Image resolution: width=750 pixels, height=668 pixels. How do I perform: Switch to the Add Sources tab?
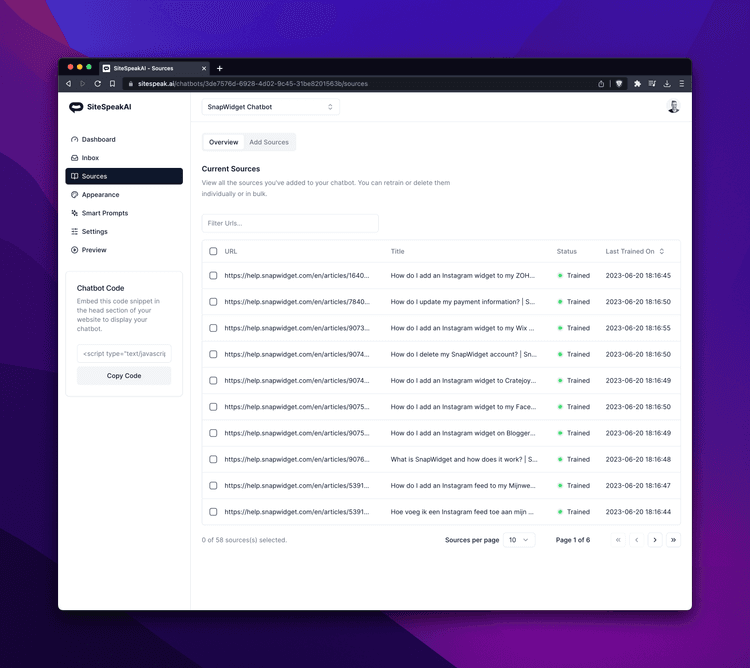pyautogui.click(x=269, y=142)
